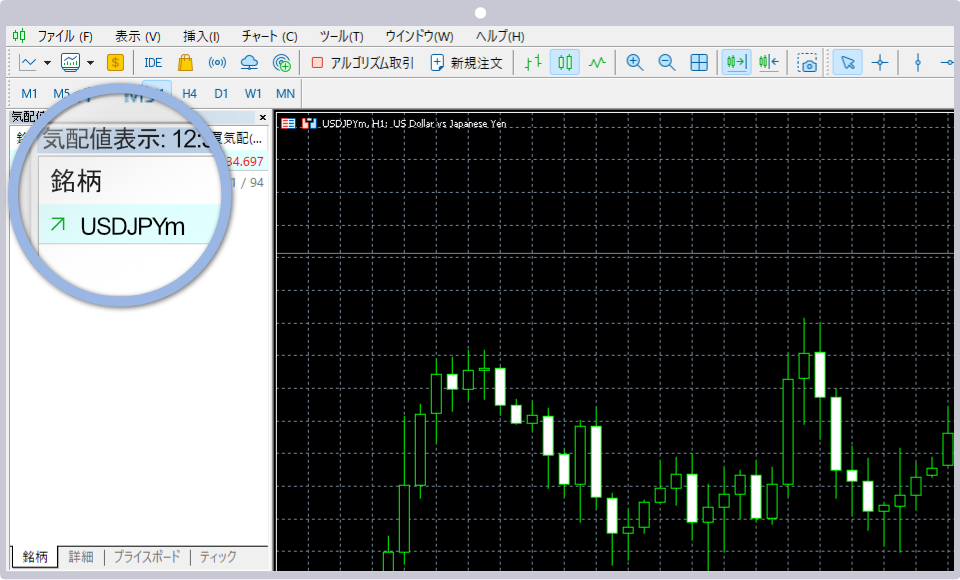Close the Market Watch panel
This screenshot has width=960, height=580.
[263, 118]
